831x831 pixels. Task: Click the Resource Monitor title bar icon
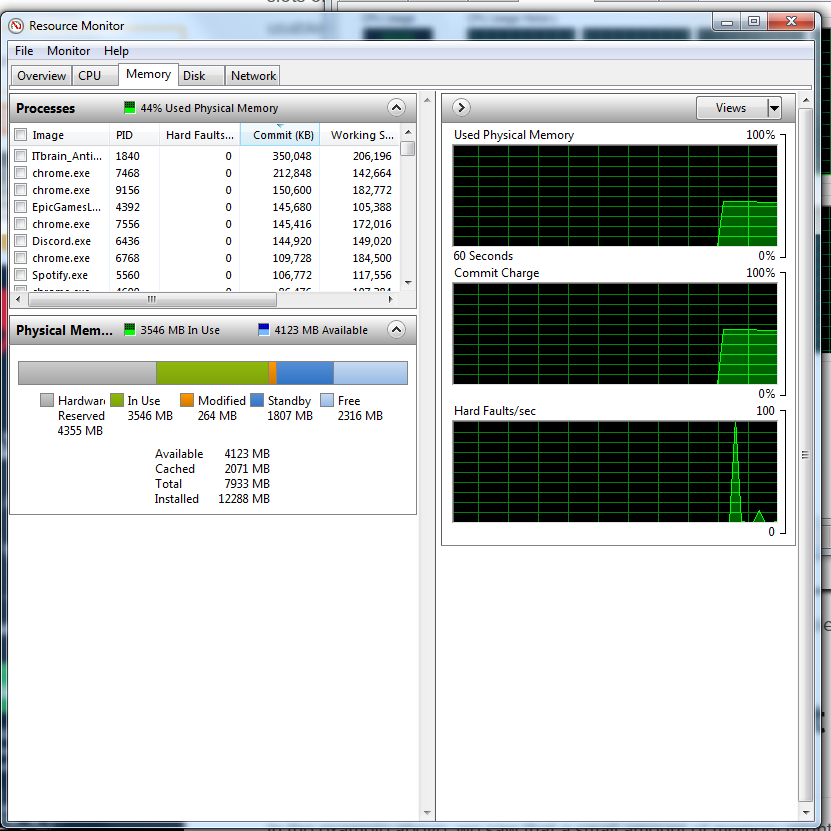coord(16,25)
